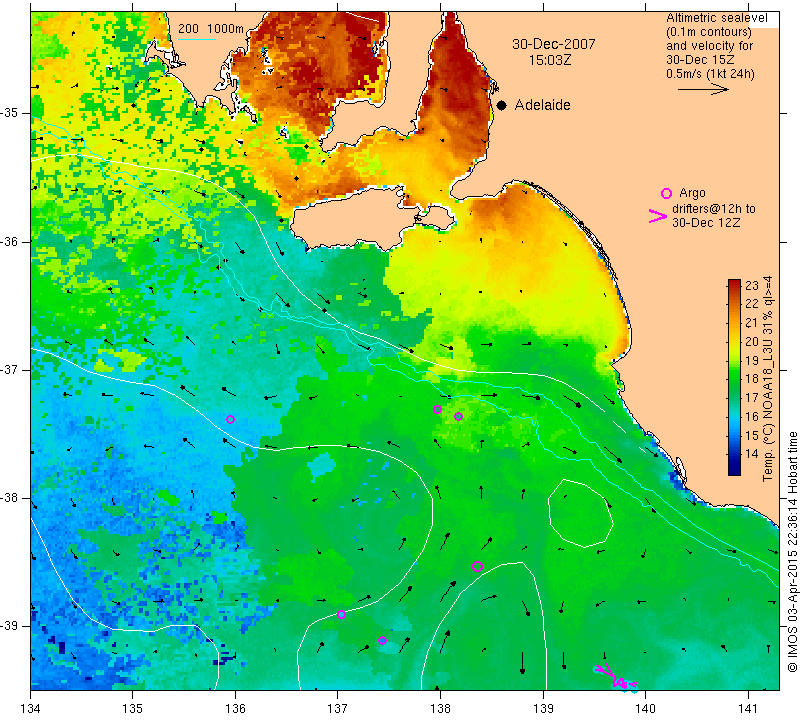The width and height of the screenshot is (800, 720).
Task: Click the Argo float marker near longitude 136
Action: click(230, 419)
